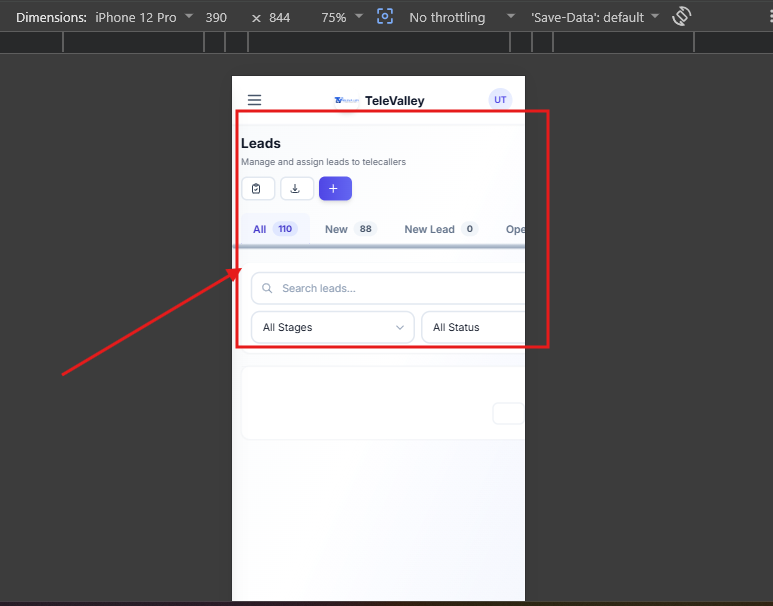
Task: Open the All Status dropdown
Action: pos(473,327)
